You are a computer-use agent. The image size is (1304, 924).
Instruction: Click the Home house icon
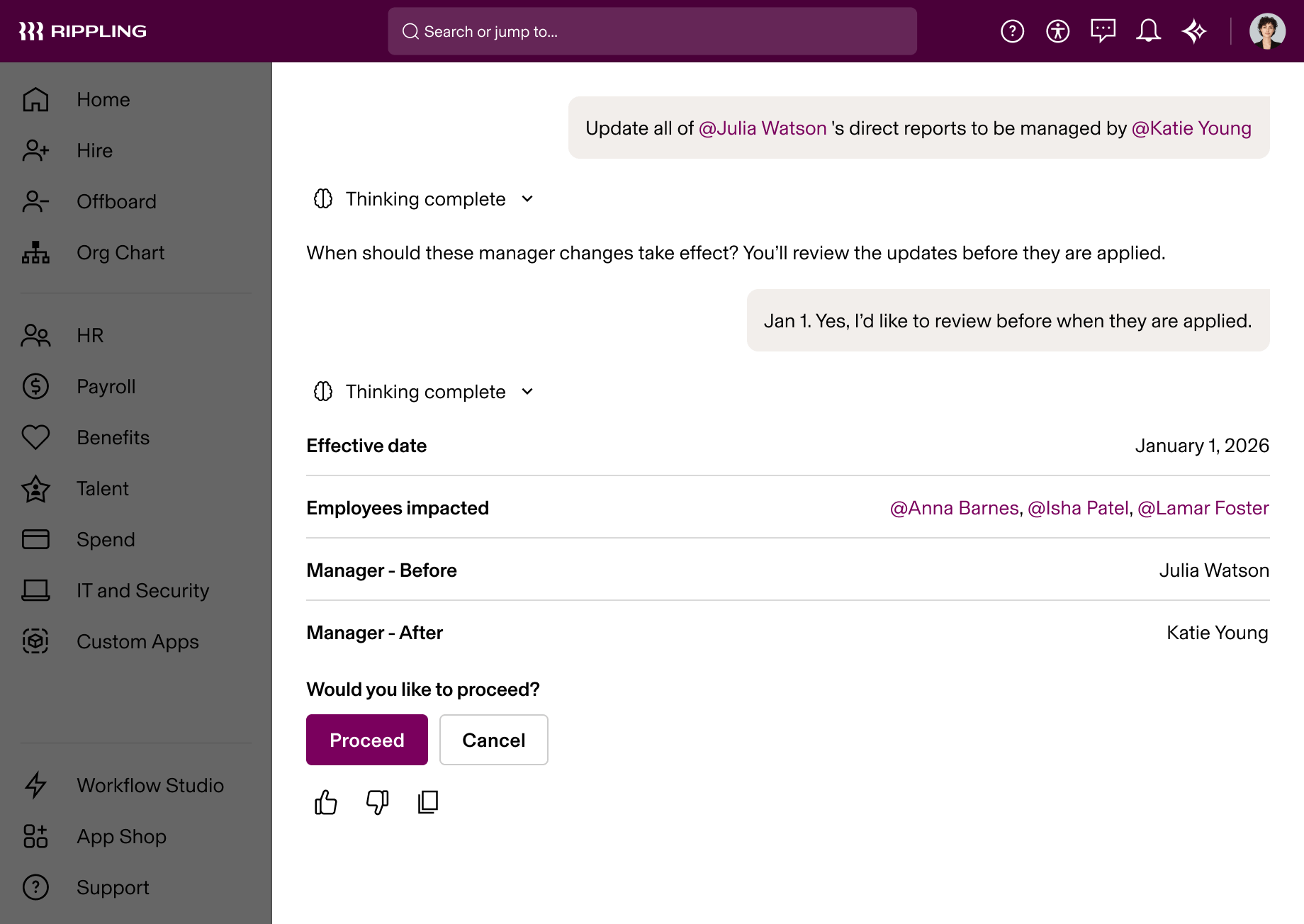coord(35,100)
